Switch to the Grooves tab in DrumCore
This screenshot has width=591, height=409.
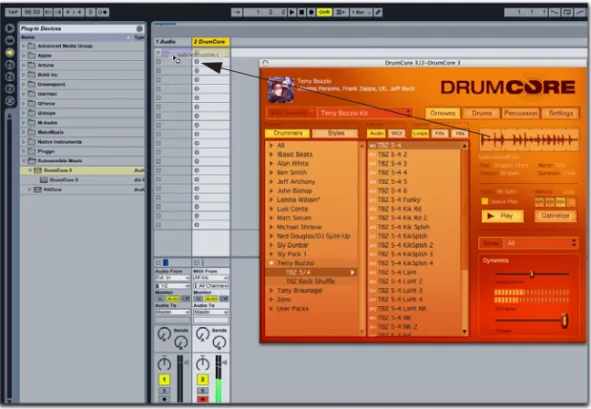442,113
